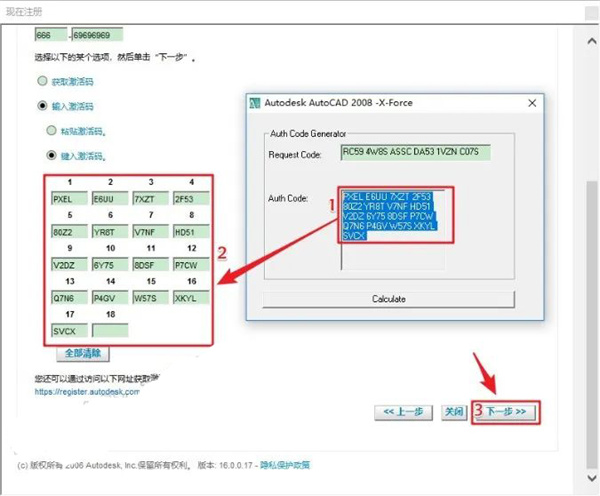Click the empty activation field 18
Viewport: 600px width, 496px height.
coord(110,331)
